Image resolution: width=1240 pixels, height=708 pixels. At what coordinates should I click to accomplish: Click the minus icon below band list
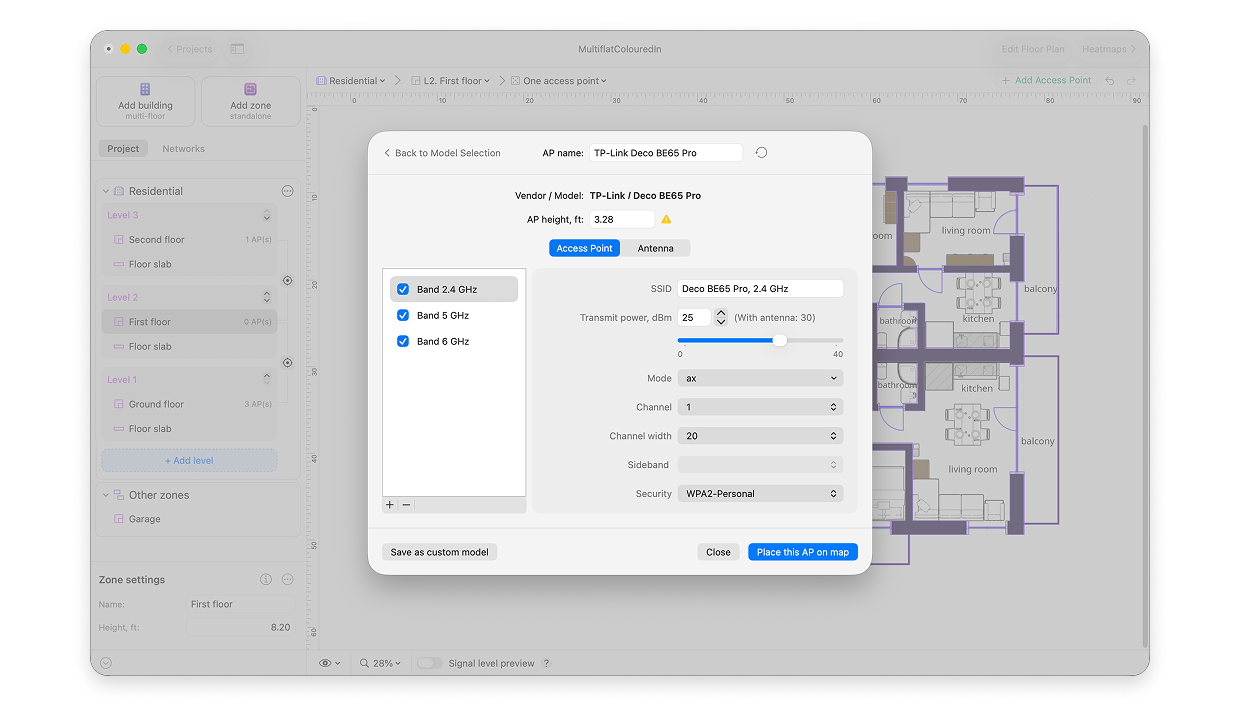point(407,505)
